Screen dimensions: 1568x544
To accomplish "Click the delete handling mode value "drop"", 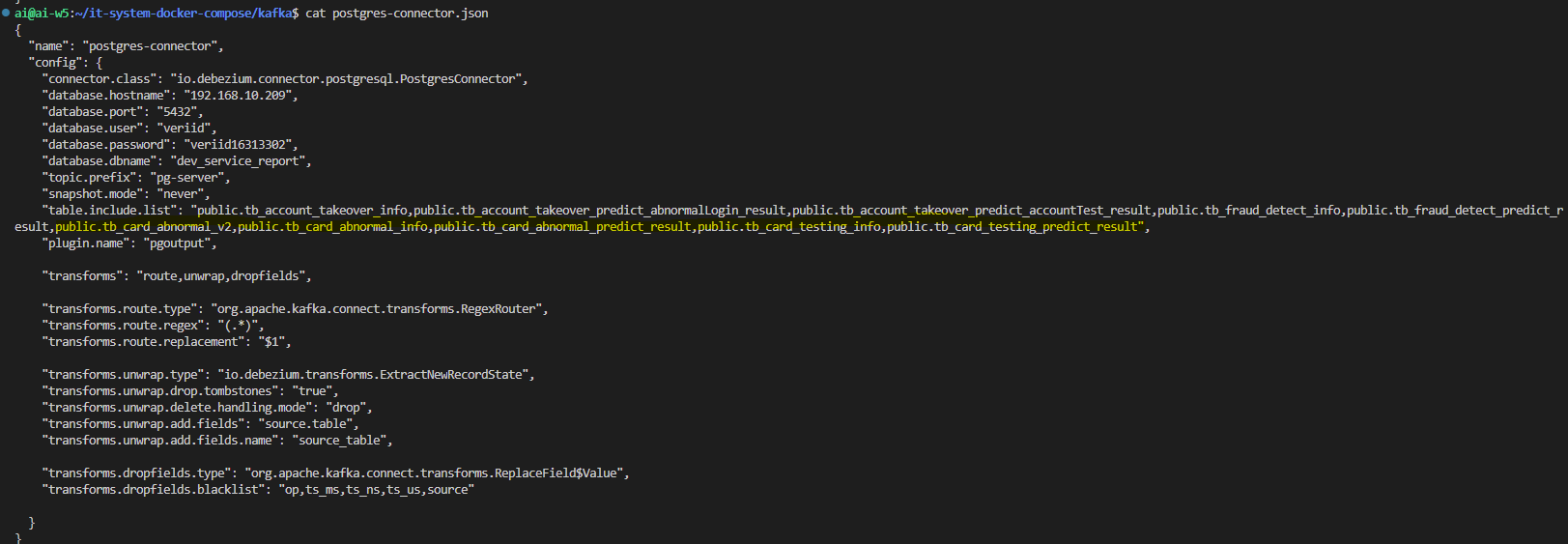I will click(x=346, y=408).
